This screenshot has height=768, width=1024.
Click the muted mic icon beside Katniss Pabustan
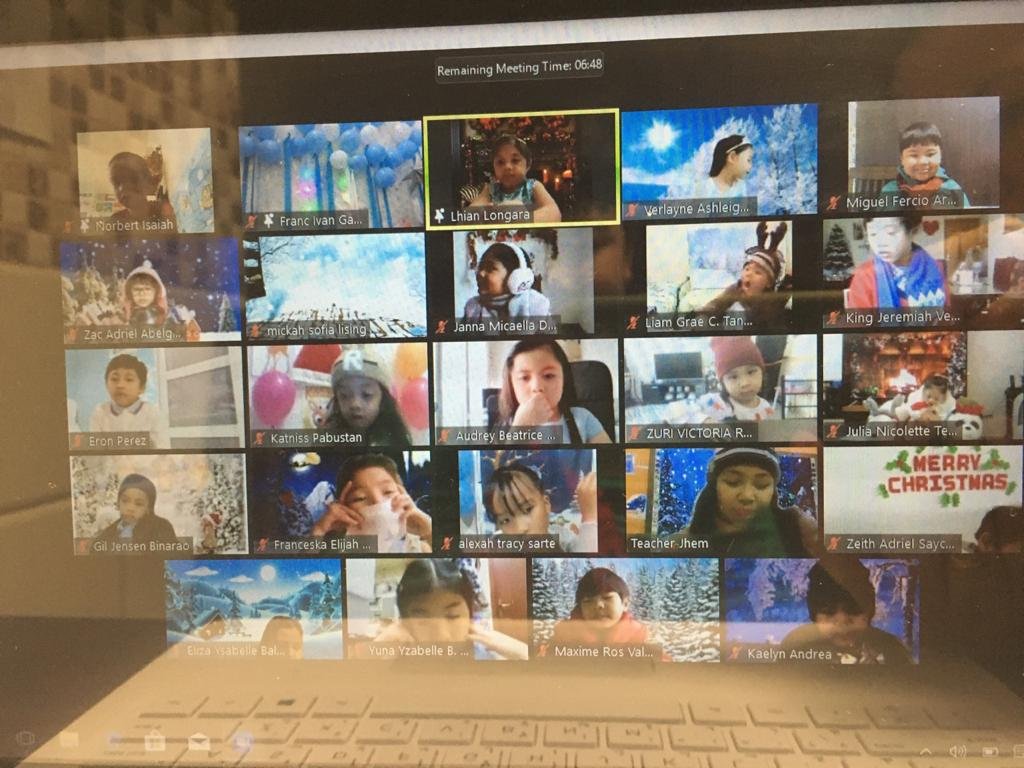tap(259, 438)
